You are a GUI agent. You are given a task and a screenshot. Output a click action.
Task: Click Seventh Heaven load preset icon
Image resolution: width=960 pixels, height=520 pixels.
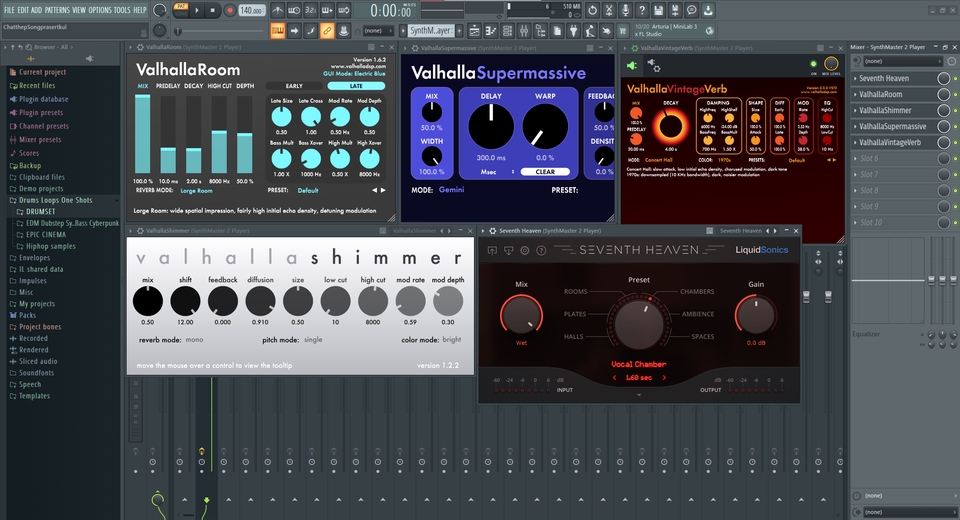coord(492,251)
